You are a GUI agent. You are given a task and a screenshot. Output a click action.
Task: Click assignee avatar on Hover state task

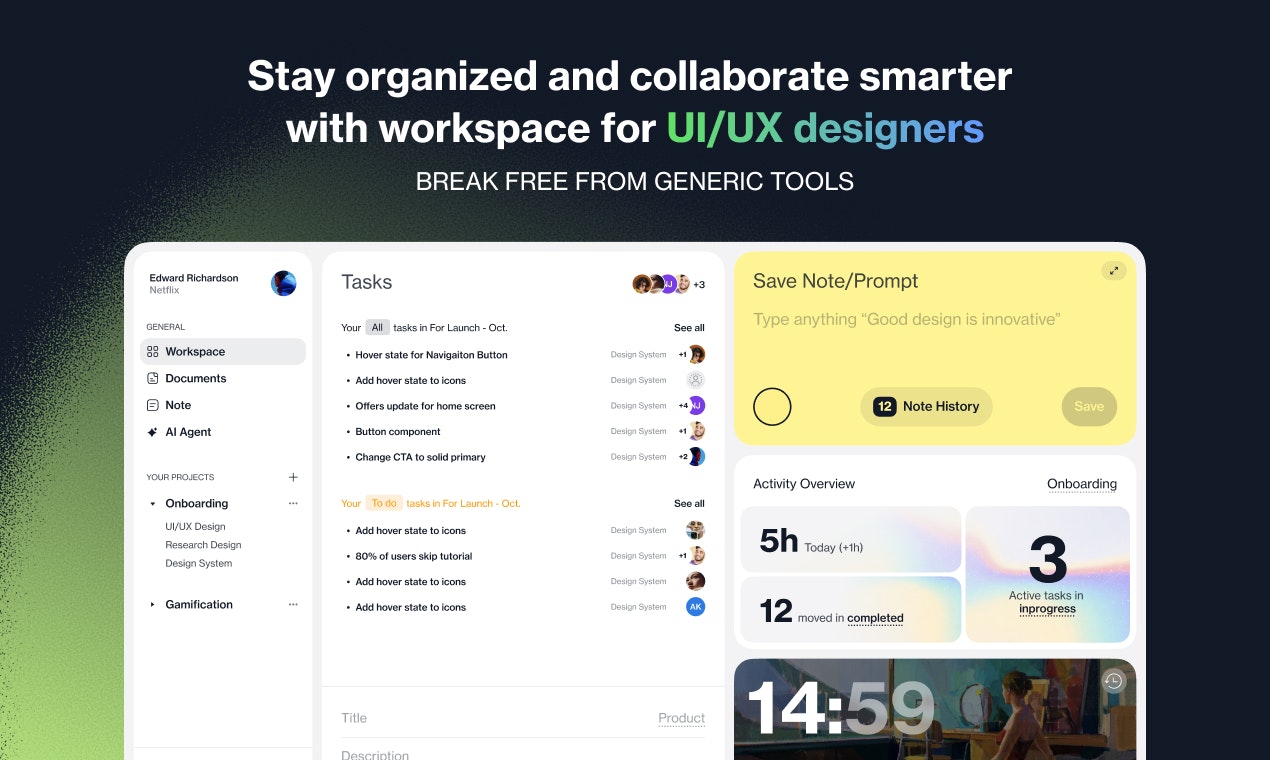696,354
